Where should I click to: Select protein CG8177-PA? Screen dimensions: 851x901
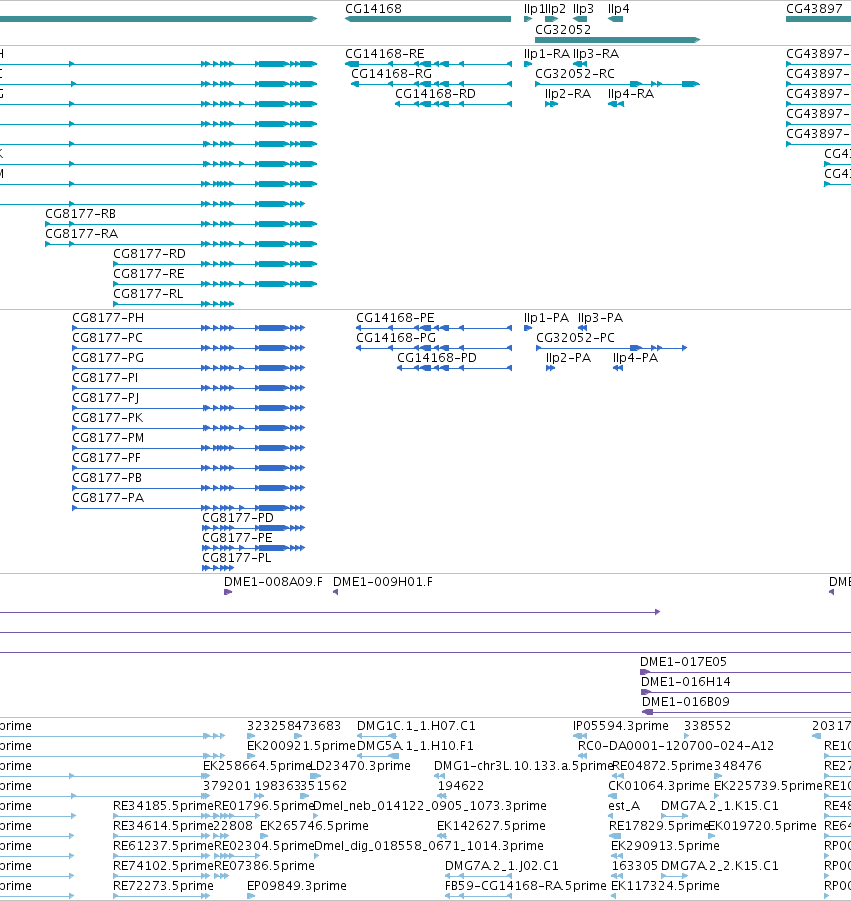click(x=108, y=498)
